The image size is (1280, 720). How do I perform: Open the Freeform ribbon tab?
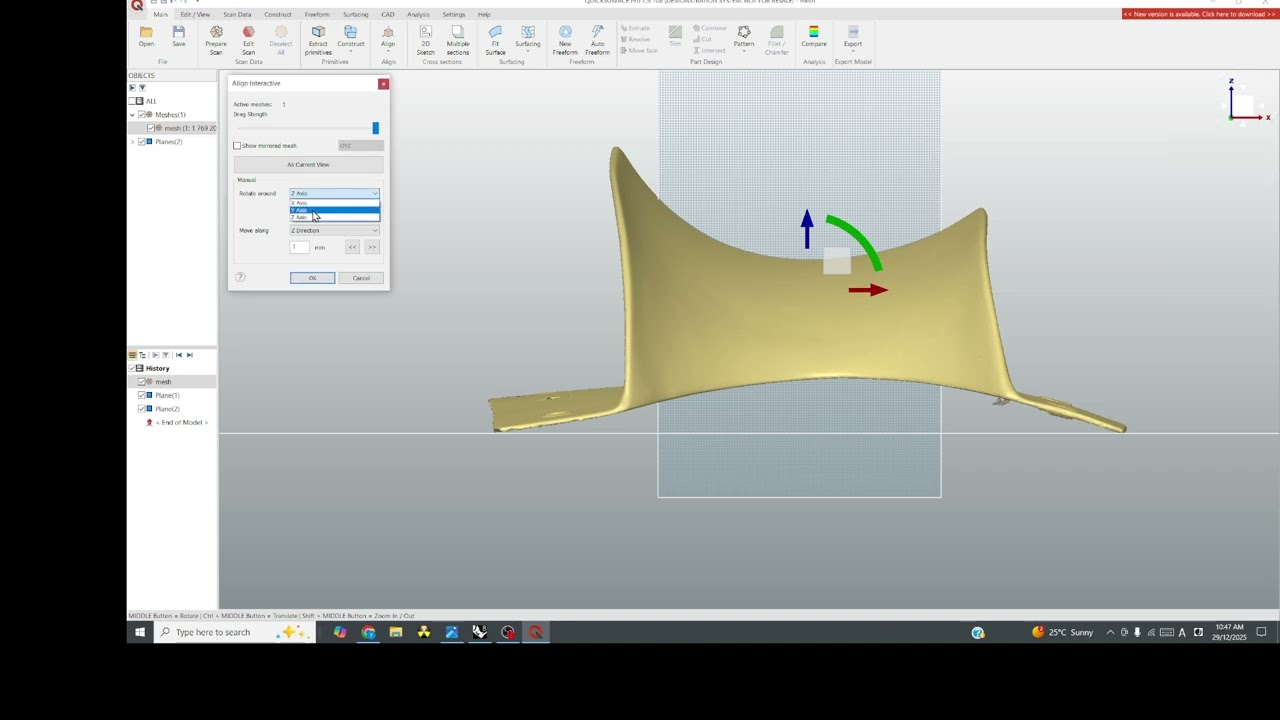click(317, 15)
